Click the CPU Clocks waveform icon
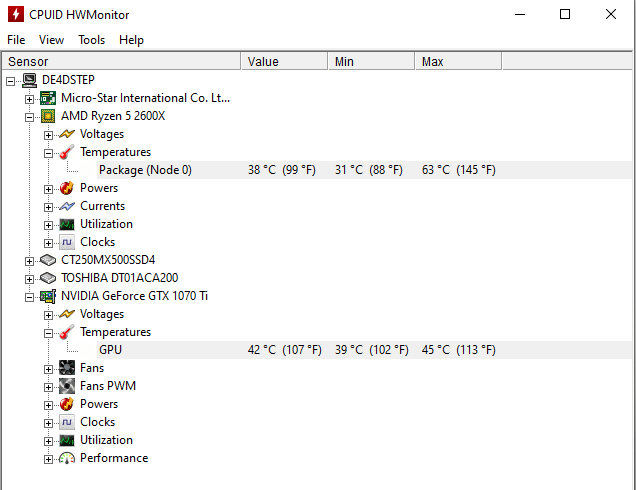This screenshot has width=636, height=490. 67,242
